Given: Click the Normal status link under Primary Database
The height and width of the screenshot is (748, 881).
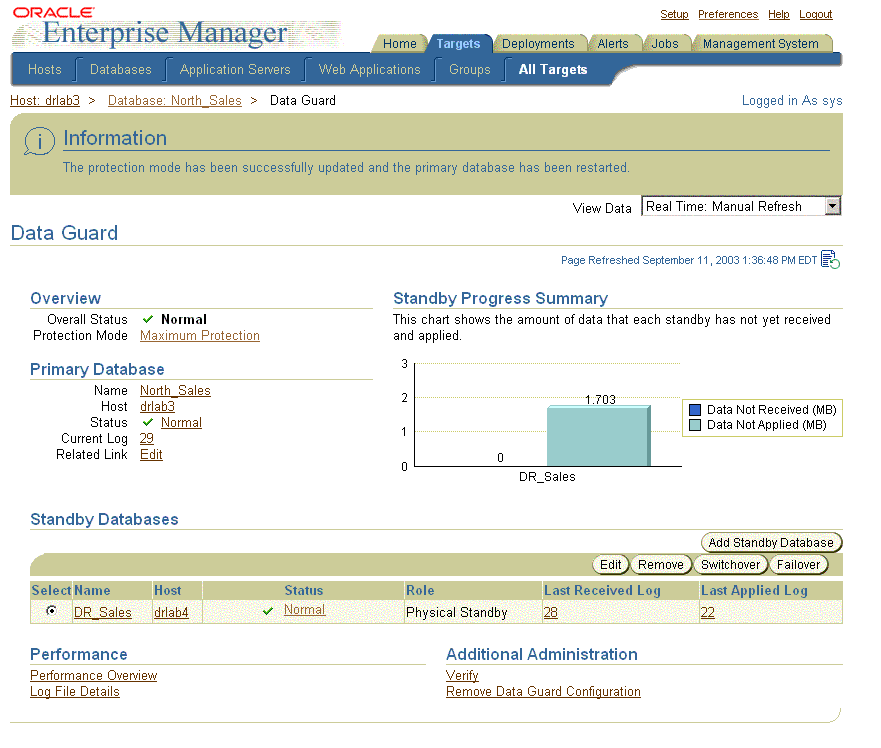Looking at the screenshot, I should tap(181, 422).
